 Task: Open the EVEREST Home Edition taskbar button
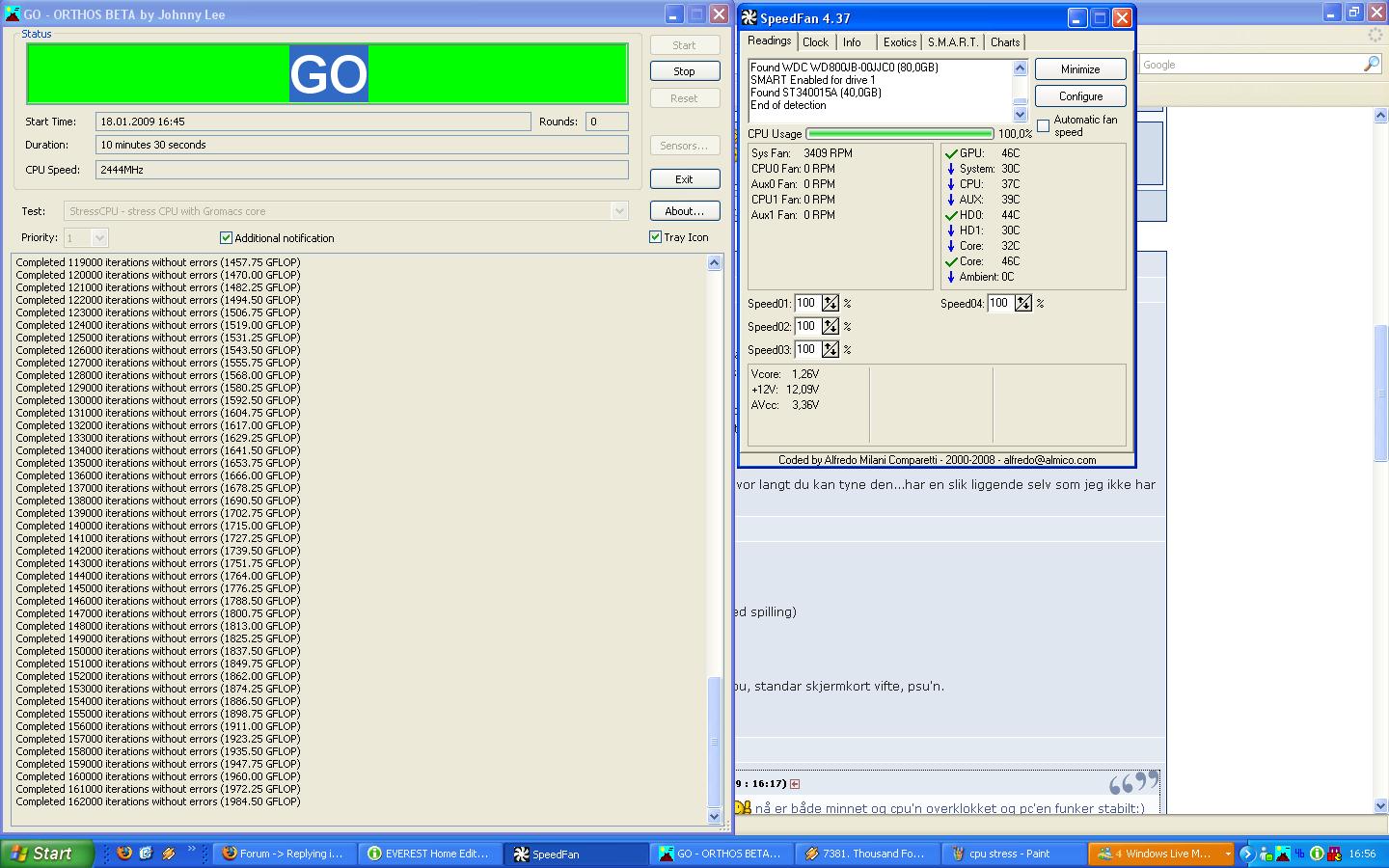click(430, 854)
